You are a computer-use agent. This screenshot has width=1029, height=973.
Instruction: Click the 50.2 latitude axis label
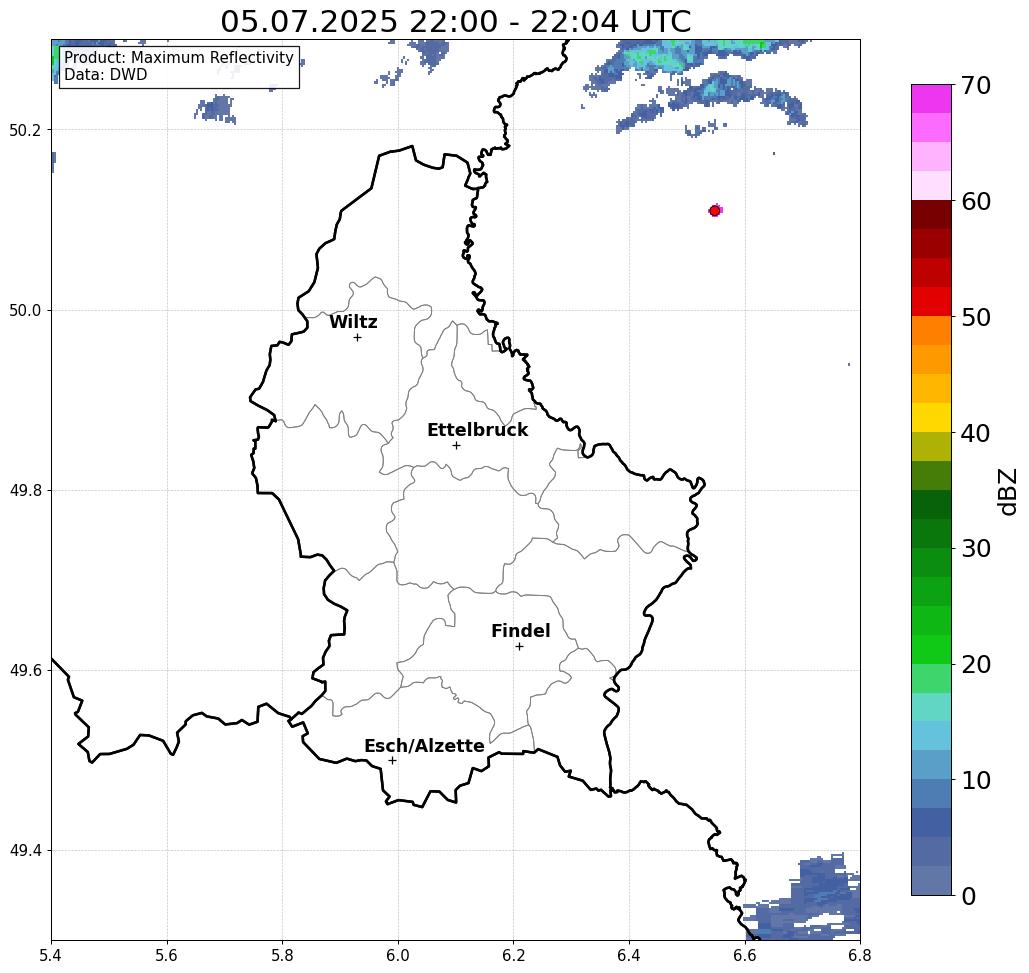[25, 130]
